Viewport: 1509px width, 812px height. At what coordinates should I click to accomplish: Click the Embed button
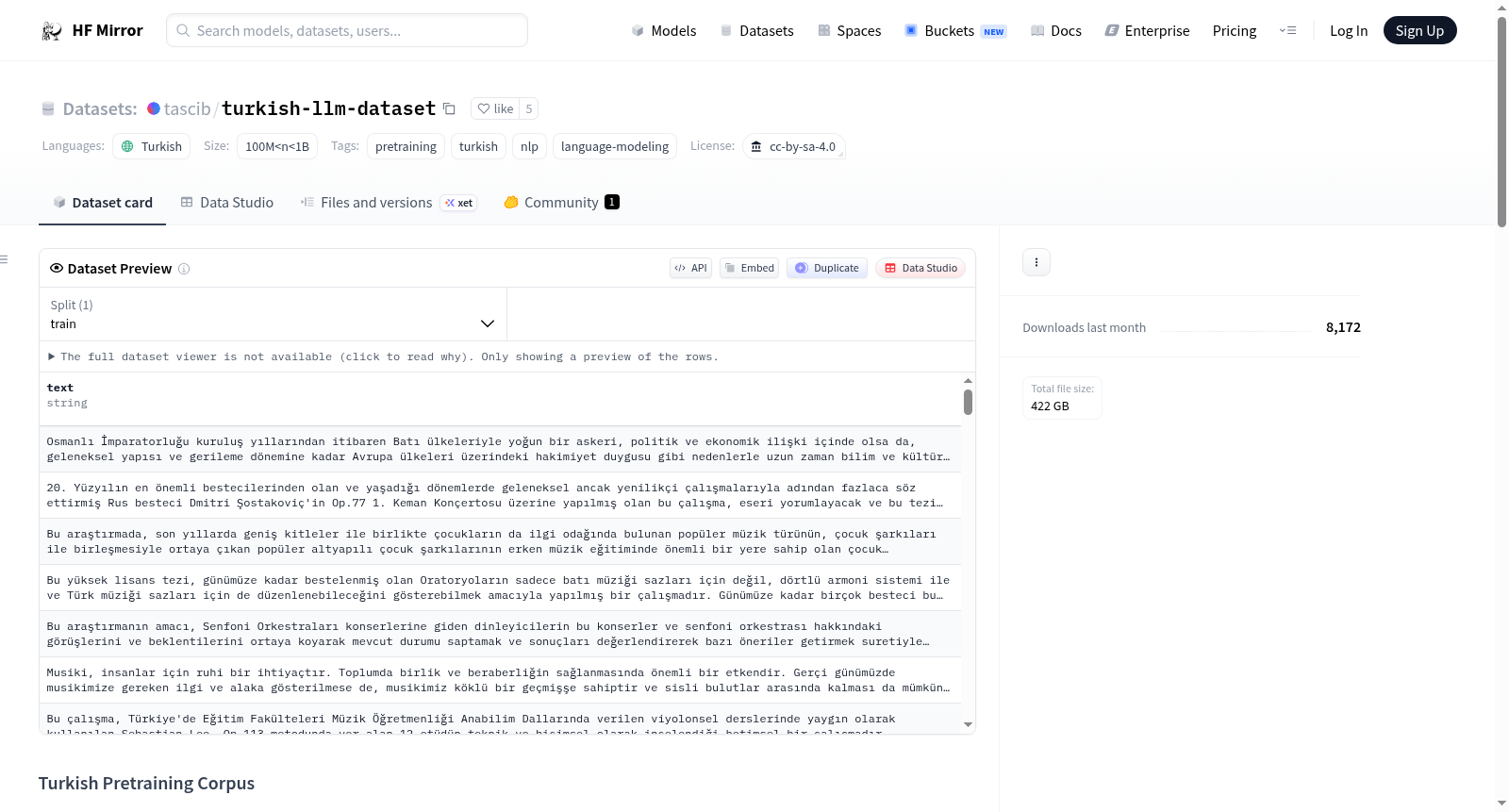click(x=750, y=268)
